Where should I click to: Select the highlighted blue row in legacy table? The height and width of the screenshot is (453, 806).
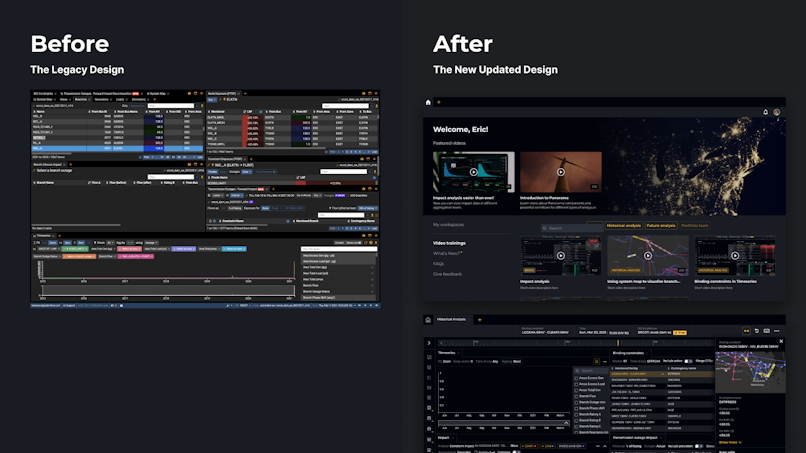click(x=118, y=149)
